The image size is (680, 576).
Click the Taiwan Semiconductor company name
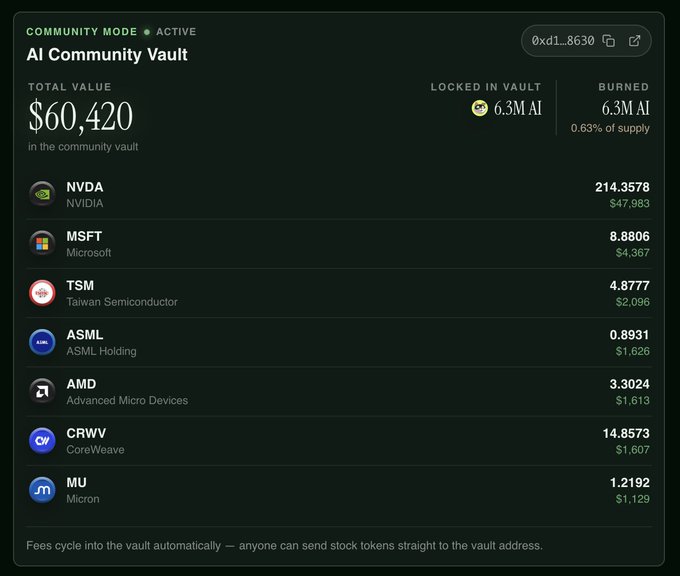tap(122, 302)
